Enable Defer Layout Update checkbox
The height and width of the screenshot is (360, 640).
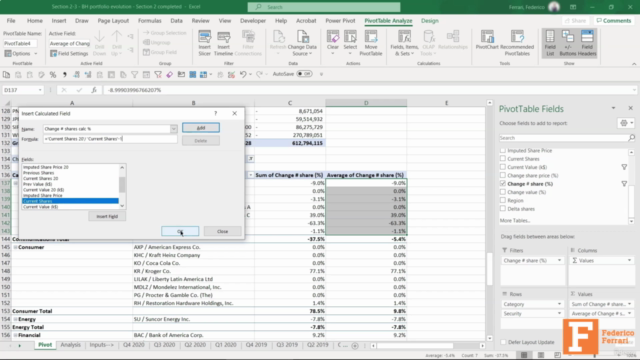(503, 342)
